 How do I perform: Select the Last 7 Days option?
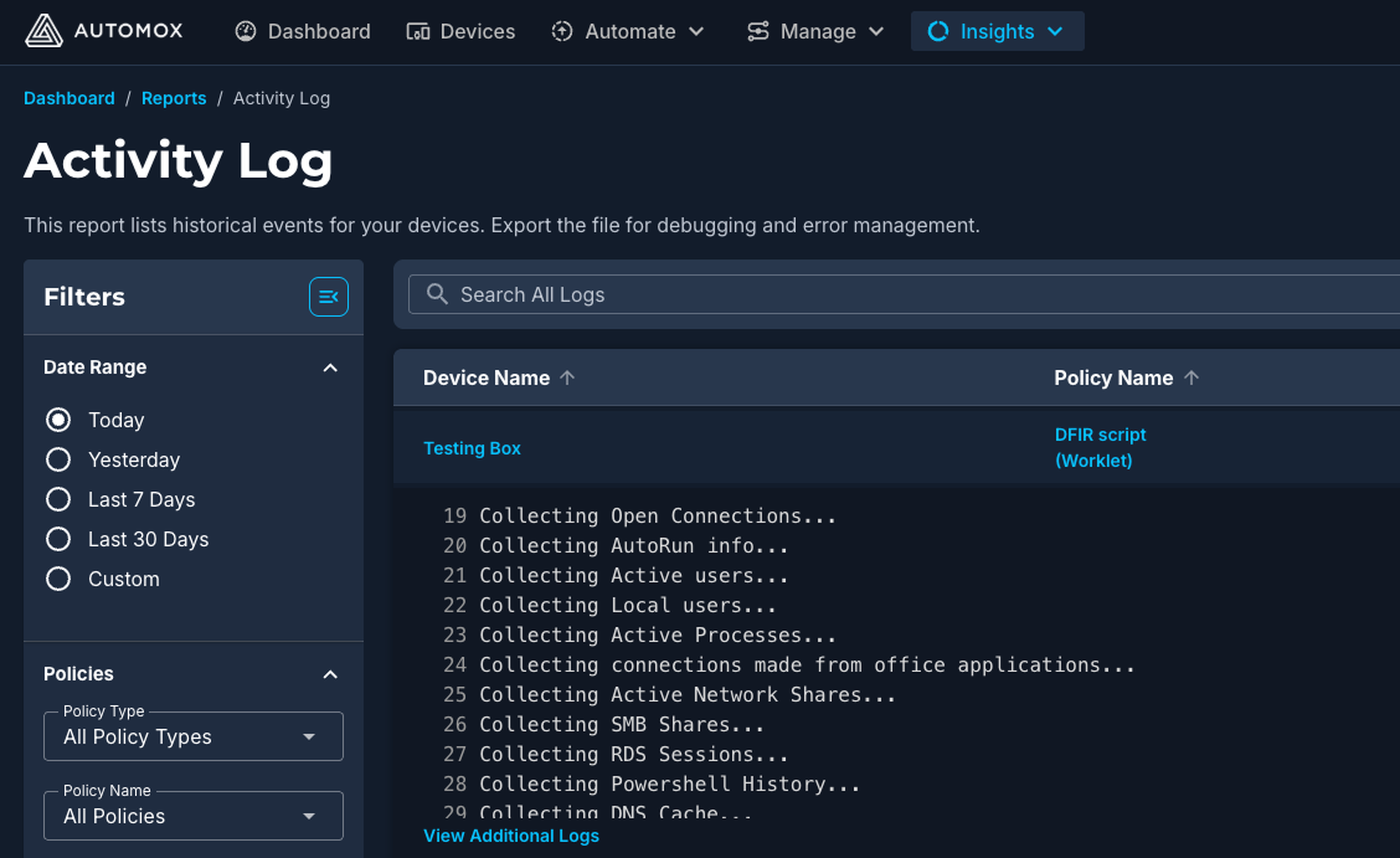click(x=58, y=499)
